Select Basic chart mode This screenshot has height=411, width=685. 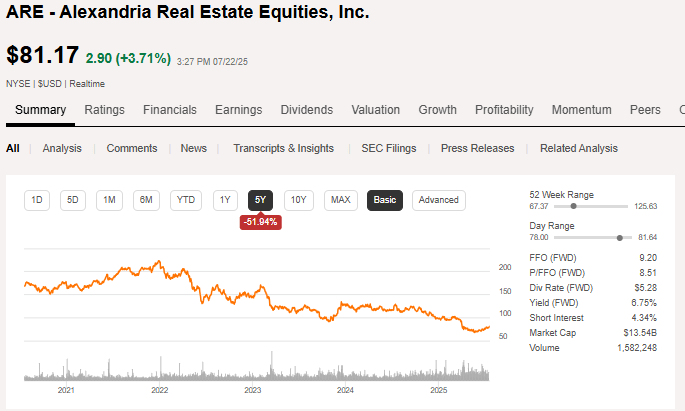(x=385, y=200)
